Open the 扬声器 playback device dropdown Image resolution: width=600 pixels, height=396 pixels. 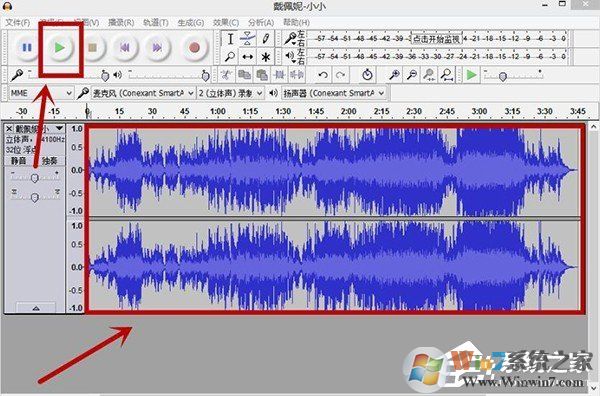click(334, 93)
